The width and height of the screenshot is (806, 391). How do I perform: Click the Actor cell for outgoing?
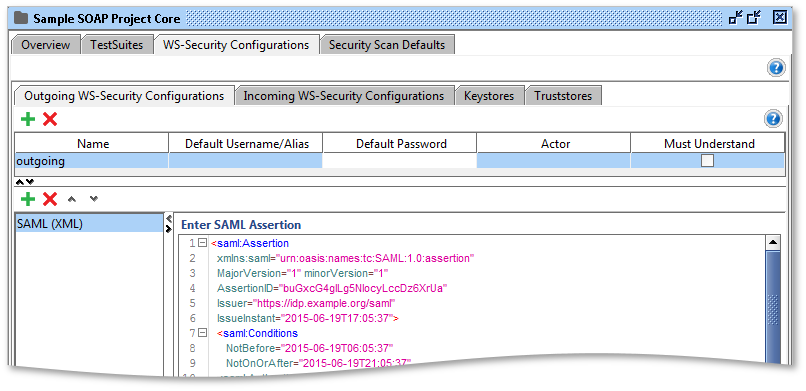[x=554, y=161]
